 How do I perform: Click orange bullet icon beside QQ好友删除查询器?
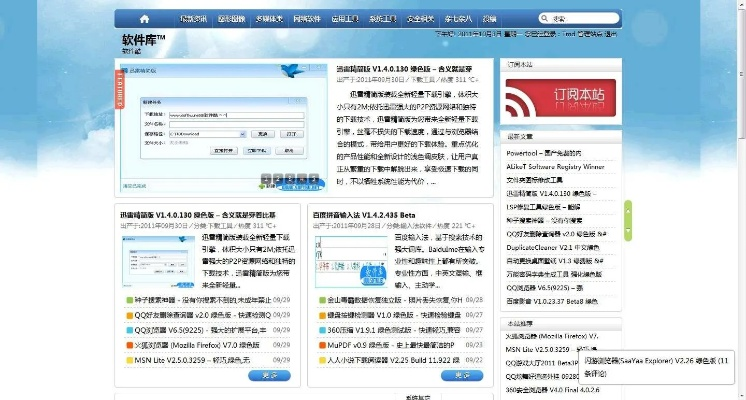click(x=129, y=314)
